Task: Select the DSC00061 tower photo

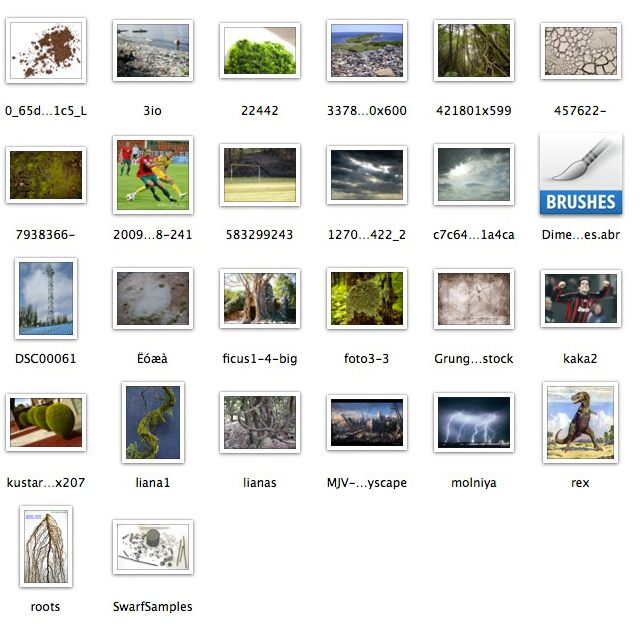Action: (x=46, y=298)
